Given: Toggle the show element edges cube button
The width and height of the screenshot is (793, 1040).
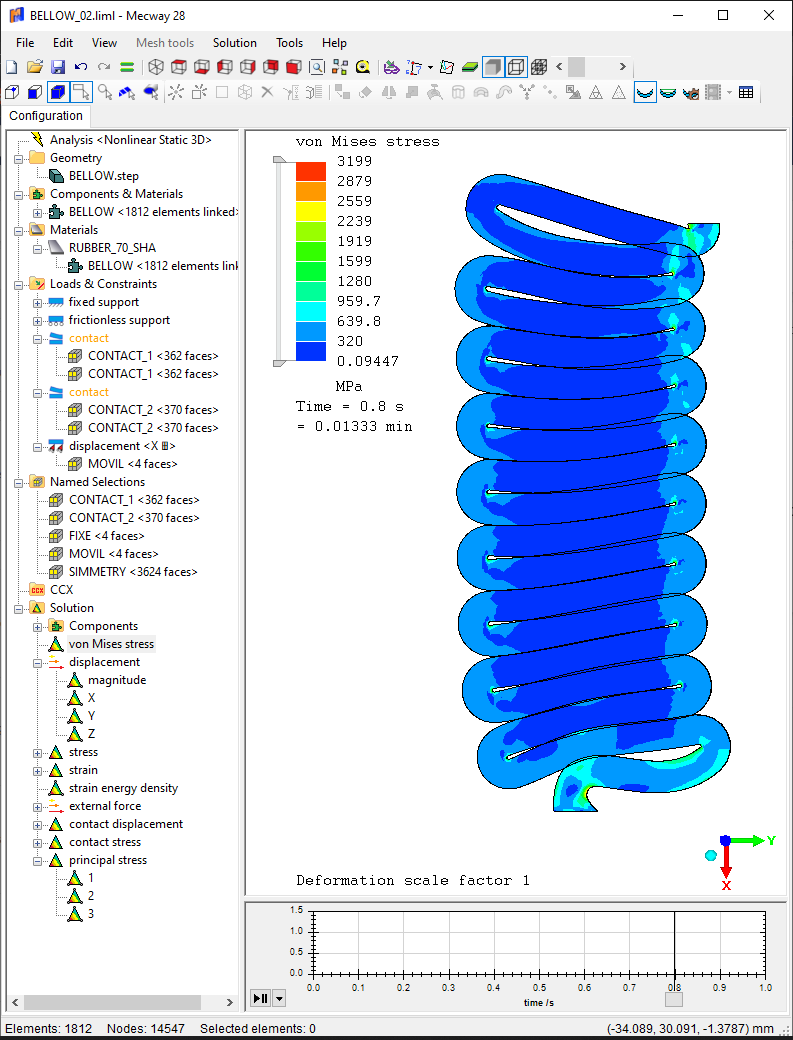Looking at the screenshot, I should pos(515,67).
